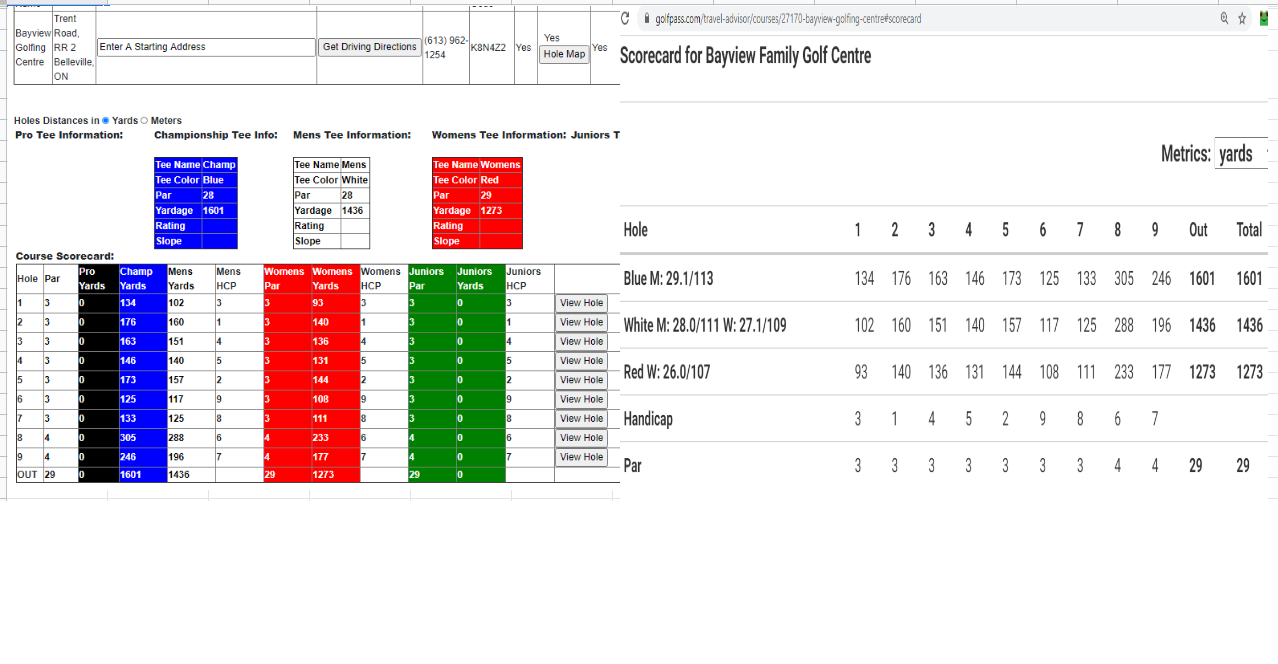1278x664 pixels.
Task: Click the 'Blue M: 29.1/113' row label
Action: tap(669, 279)
